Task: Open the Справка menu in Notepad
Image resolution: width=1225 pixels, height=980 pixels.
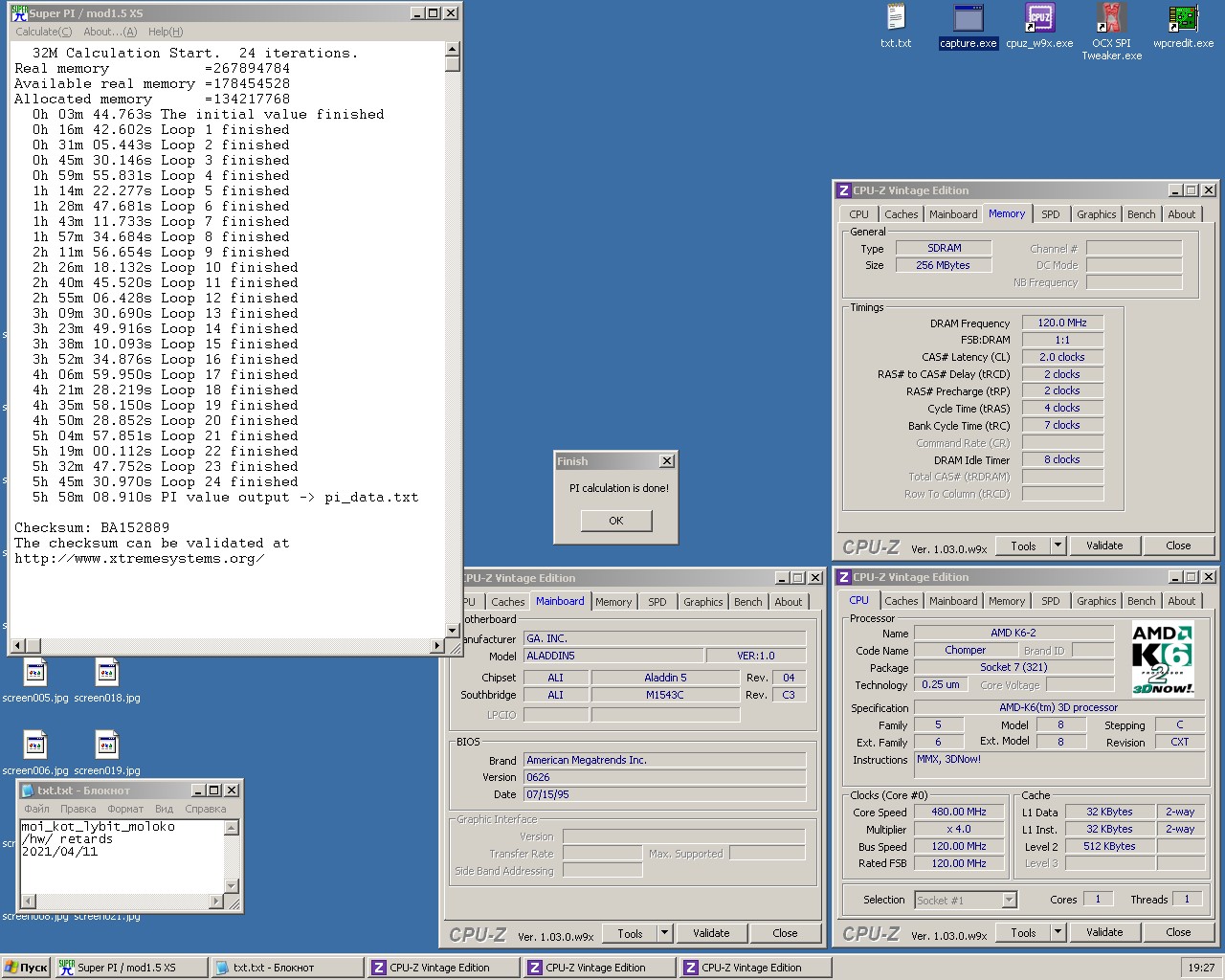Action: 206,809
